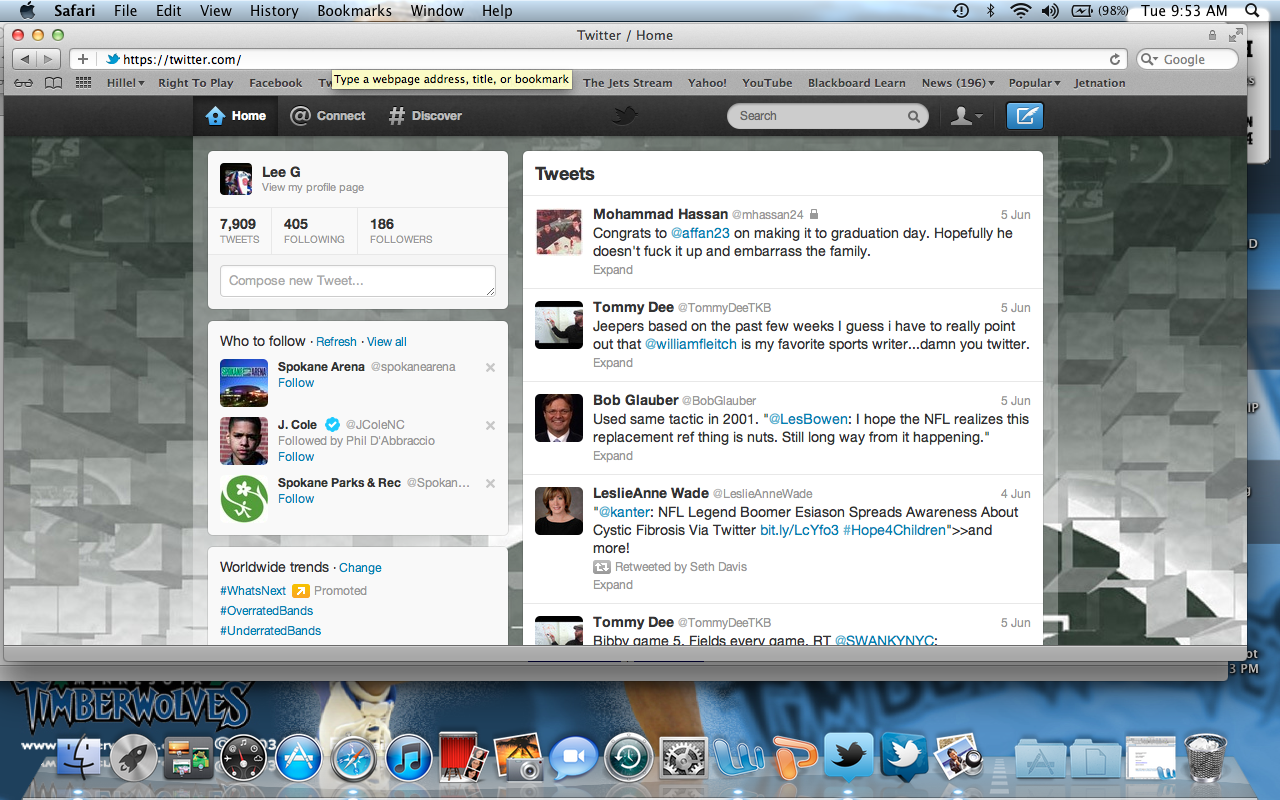Expand Bob Glauber's tweet

pyautogui.click(x=613, y=456)
